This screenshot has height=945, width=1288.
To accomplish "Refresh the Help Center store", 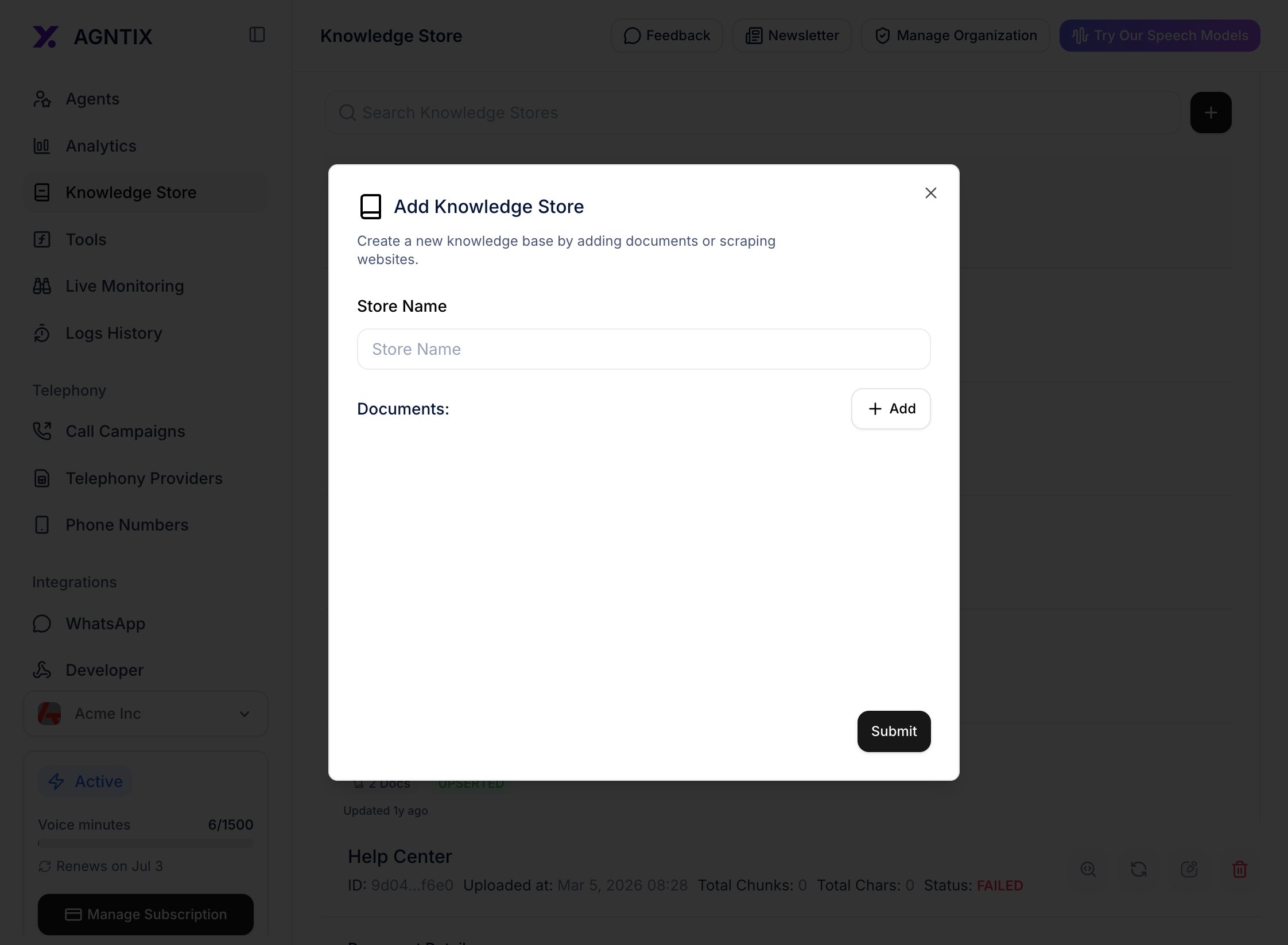I will click(1138, 869).
